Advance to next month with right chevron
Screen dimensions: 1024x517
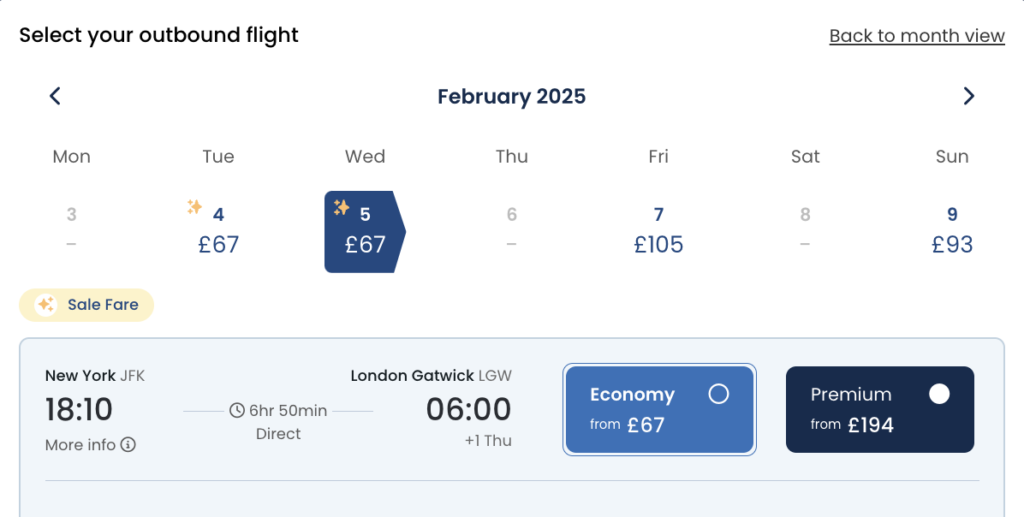coord(968,96)
